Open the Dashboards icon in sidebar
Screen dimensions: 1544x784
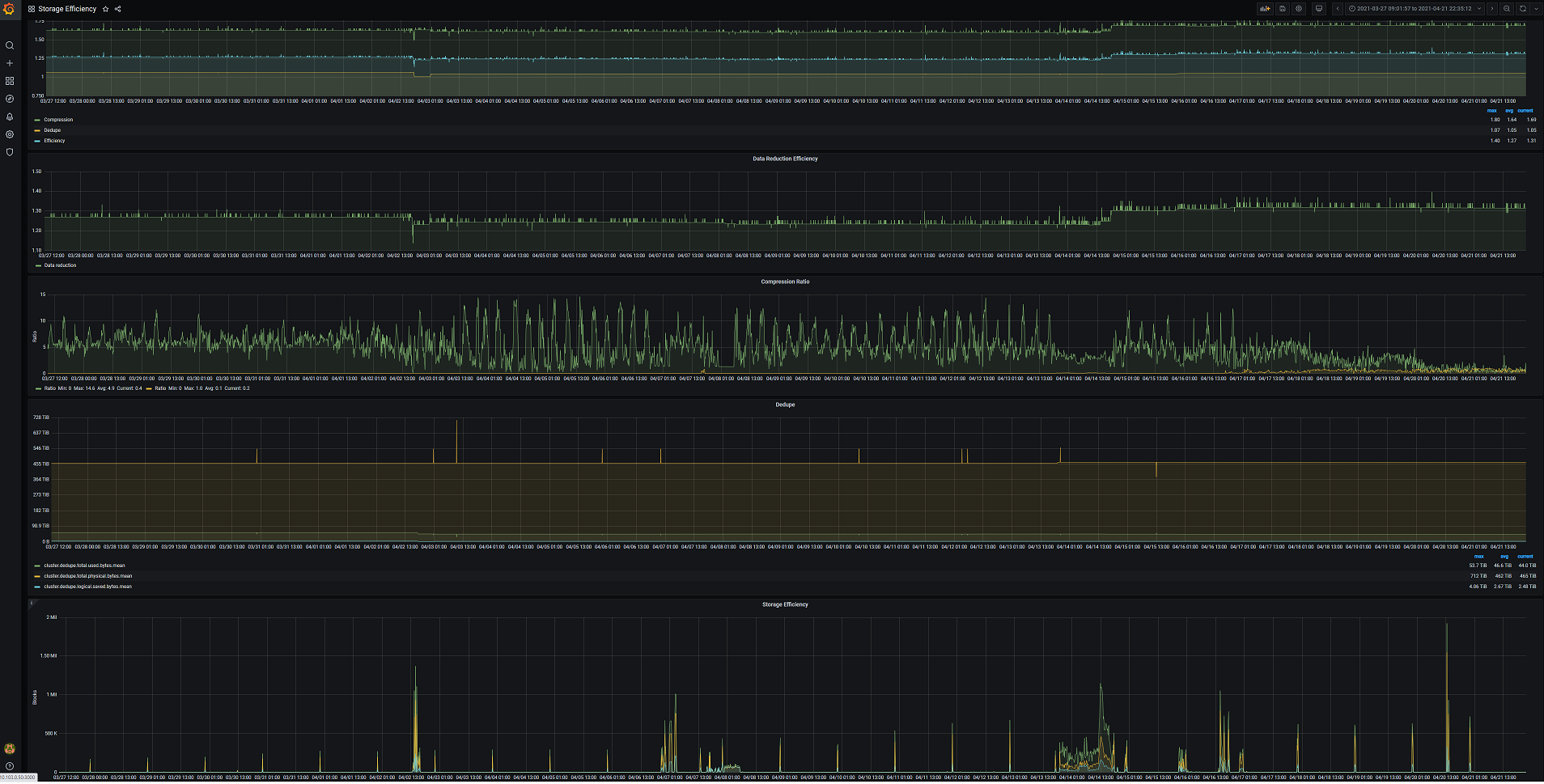tap(10, 81)
